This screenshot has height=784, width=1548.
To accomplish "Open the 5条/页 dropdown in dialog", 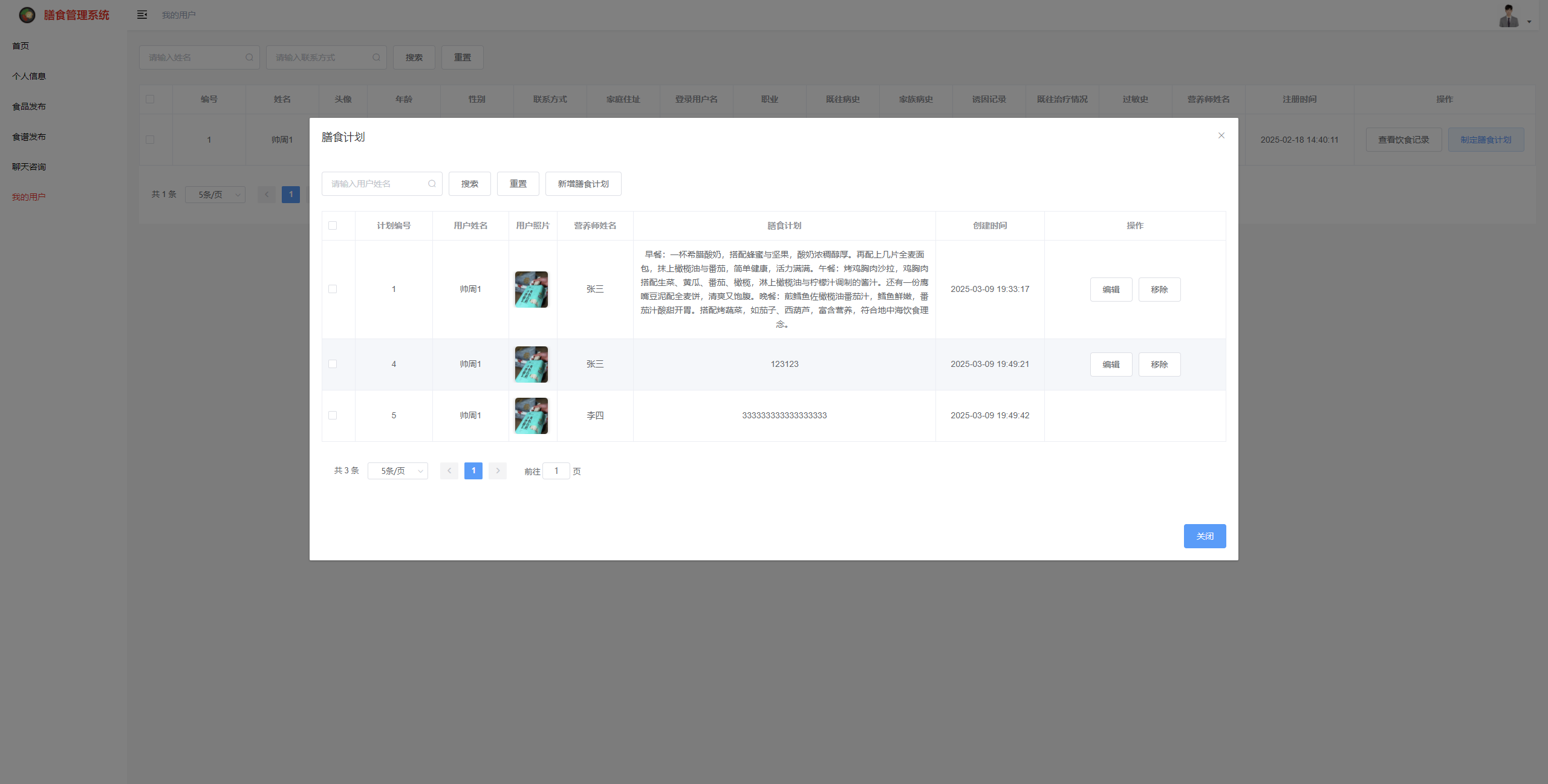I will (x=398, y=471).
